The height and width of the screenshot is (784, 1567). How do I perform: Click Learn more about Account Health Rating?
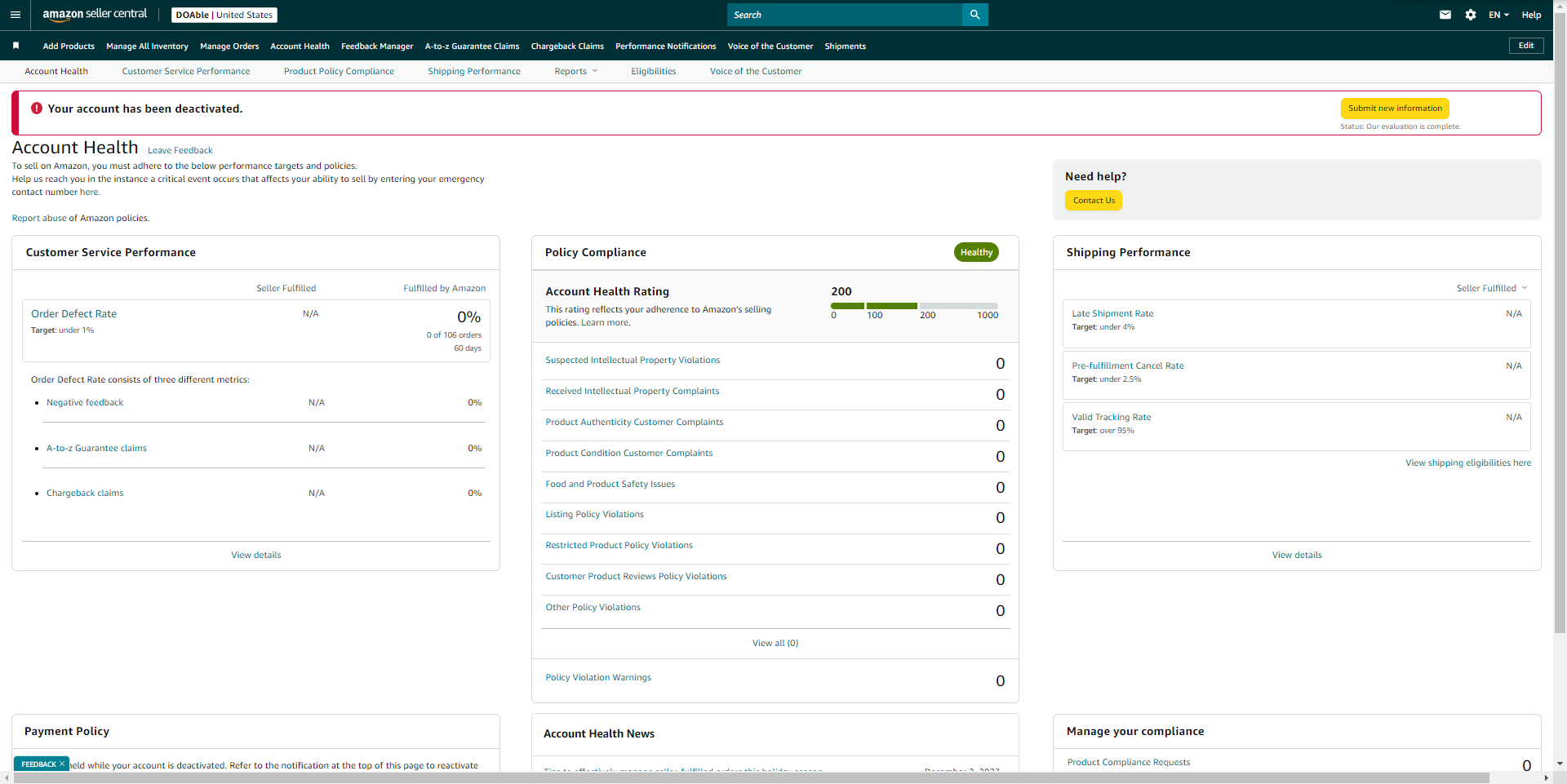(605, 322)
